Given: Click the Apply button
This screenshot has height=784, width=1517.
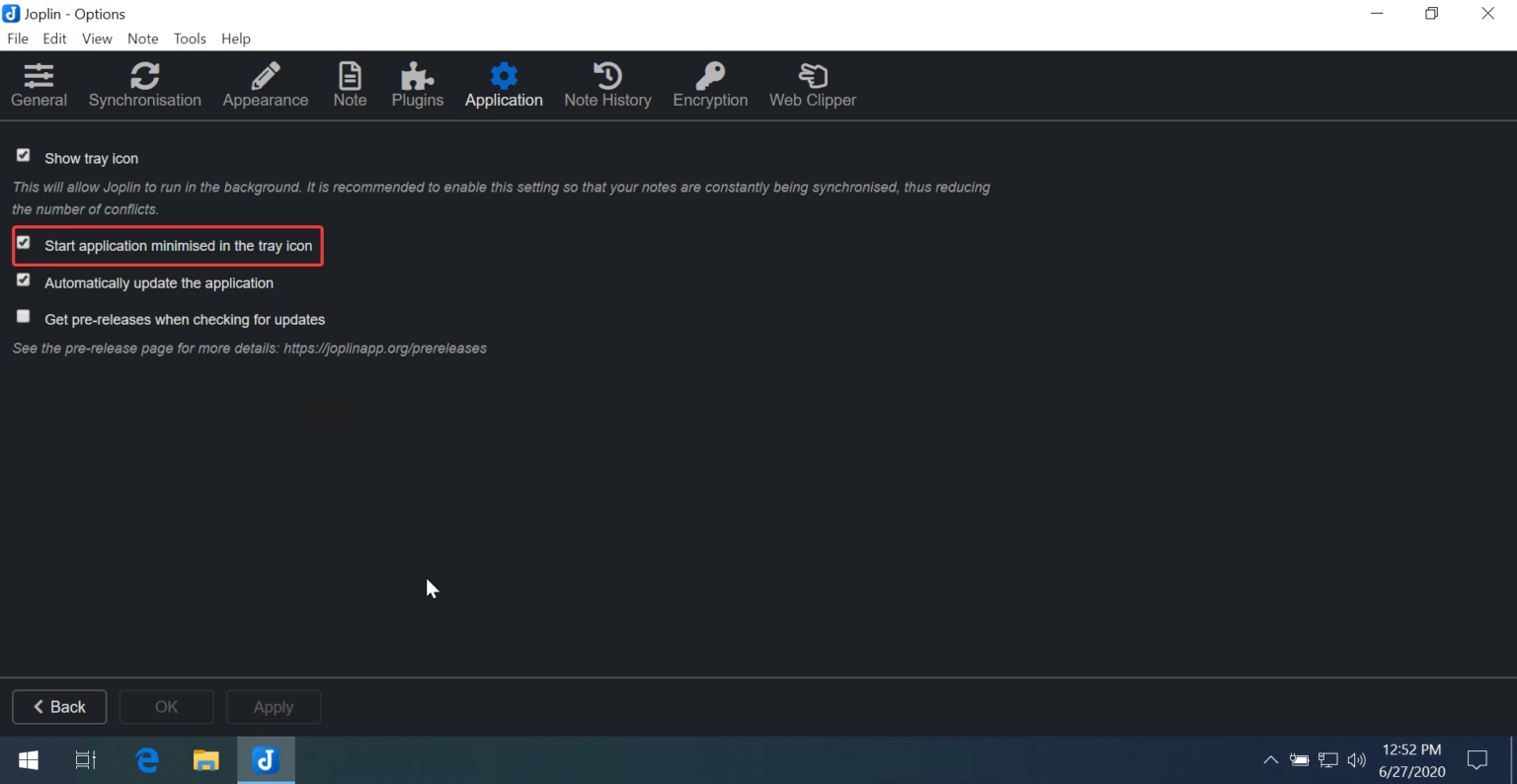Looking at the screenshot, I should 274,706.
